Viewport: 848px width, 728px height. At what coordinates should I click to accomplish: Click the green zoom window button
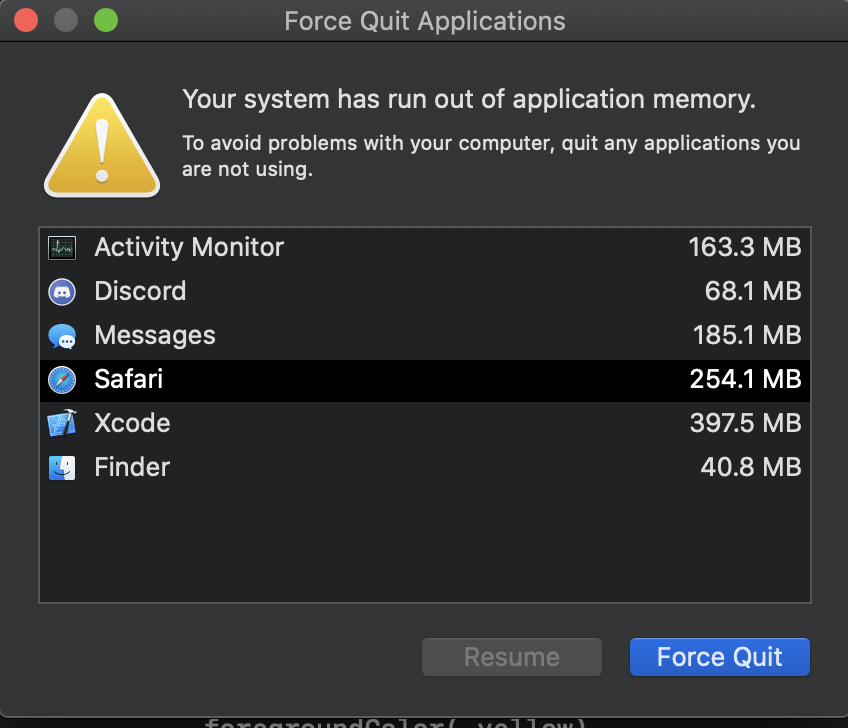click(105, 20)
